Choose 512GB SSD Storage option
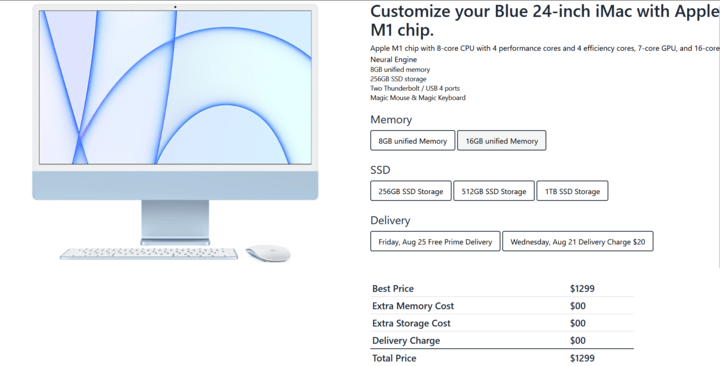 click(x=494, y=191)
